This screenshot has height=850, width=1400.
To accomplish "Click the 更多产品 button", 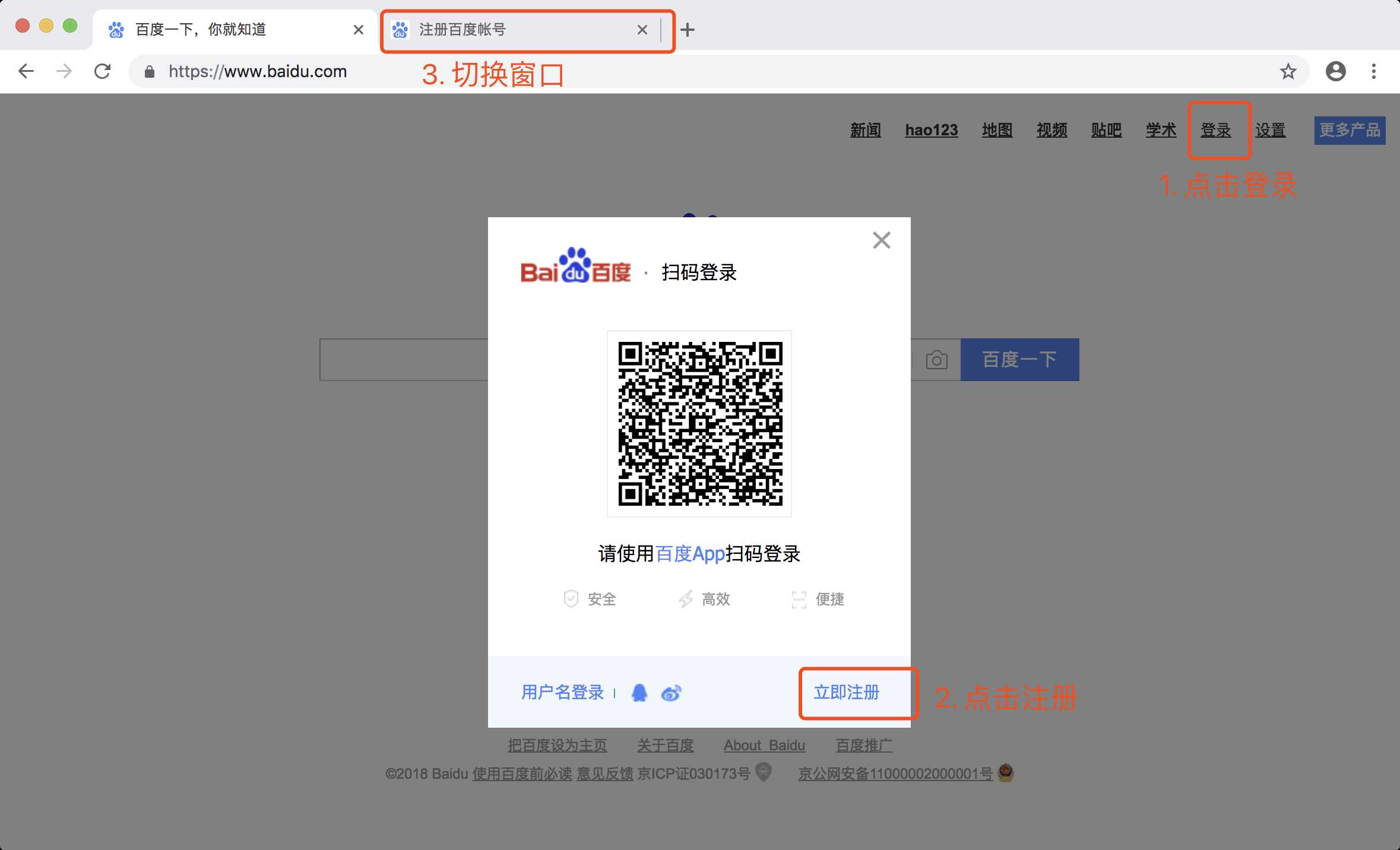I will pyautogui.click(x=1350, y=130).
